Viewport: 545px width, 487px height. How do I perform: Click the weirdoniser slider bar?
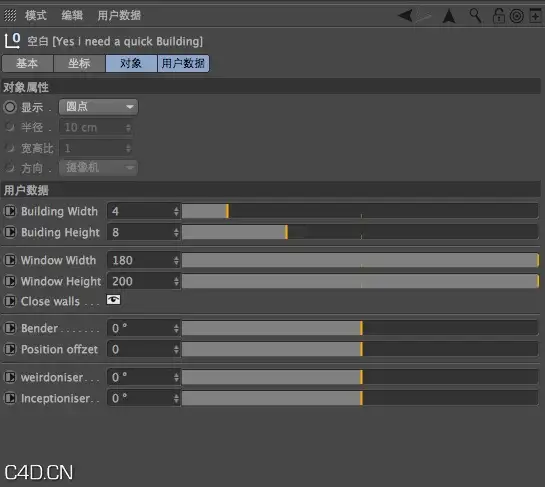pyautogui.click(x=360, y=378)
